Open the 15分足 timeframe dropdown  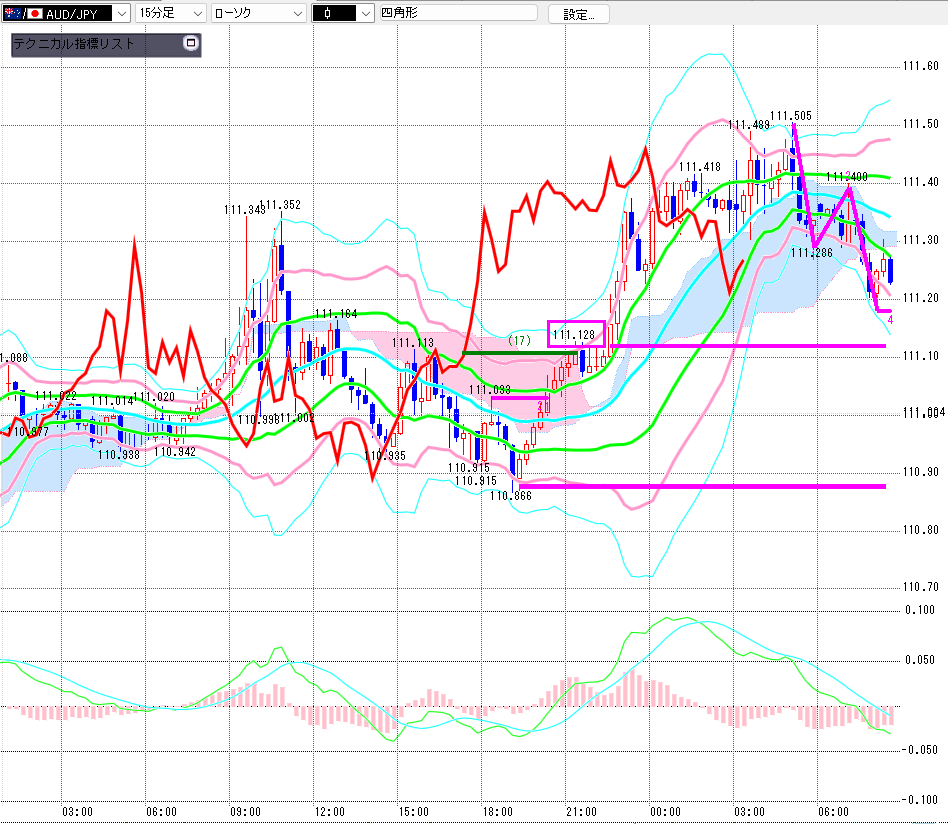tap(170, 13)
